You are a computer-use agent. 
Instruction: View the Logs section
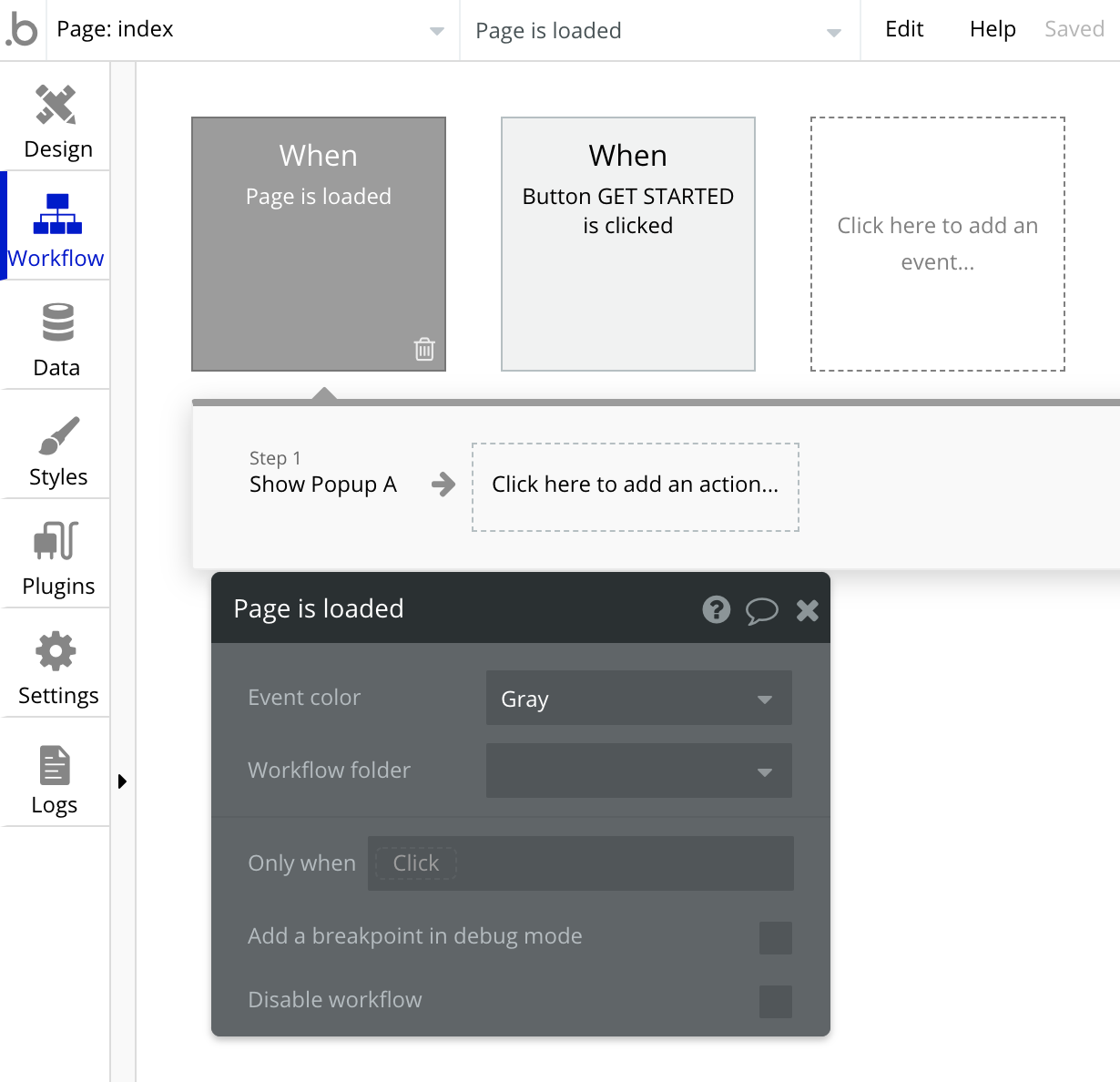click(56, 772)
